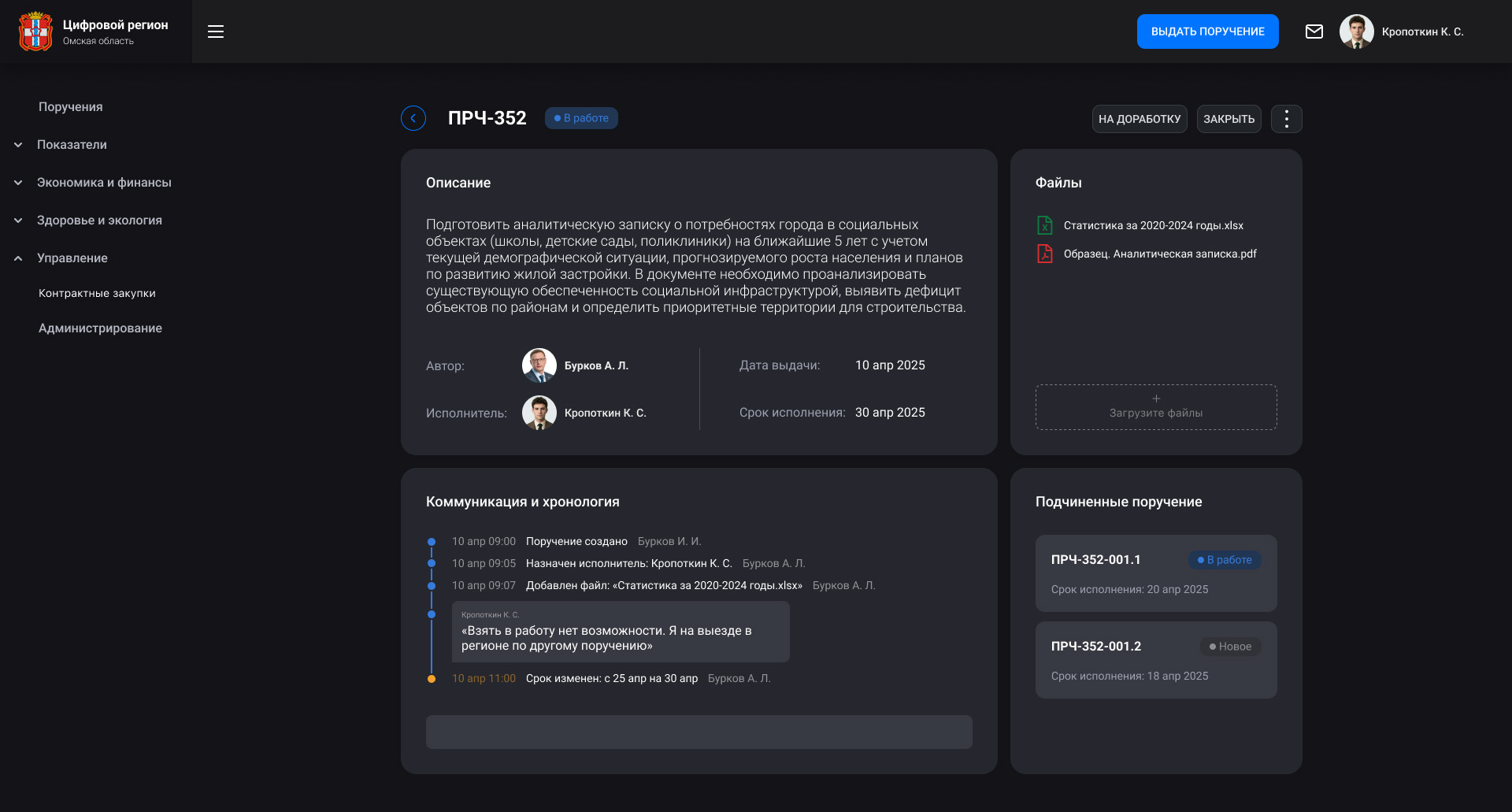
Task: Click Срок изменен: с 25 апр на 30 апр entry
Action: pyautogui.click(x=612, y=679)
